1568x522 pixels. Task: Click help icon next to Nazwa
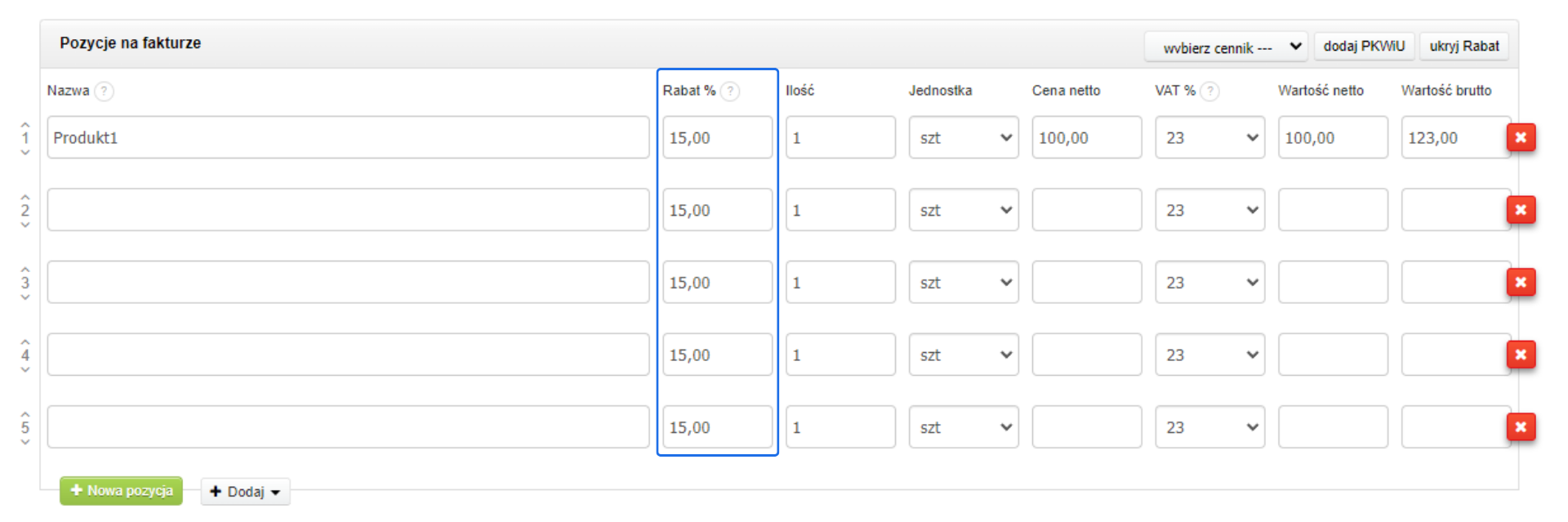[x=104, y=91]
